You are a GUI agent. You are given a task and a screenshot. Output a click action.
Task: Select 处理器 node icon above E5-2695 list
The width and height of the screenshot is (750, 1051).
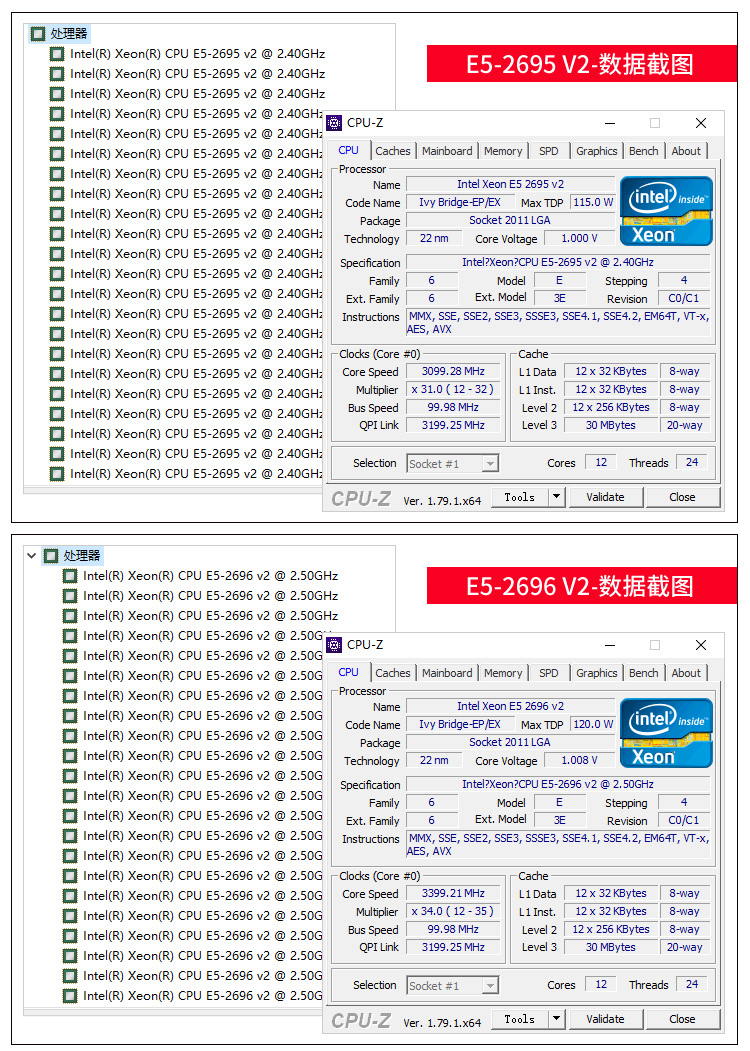click(x=38, y=34)
